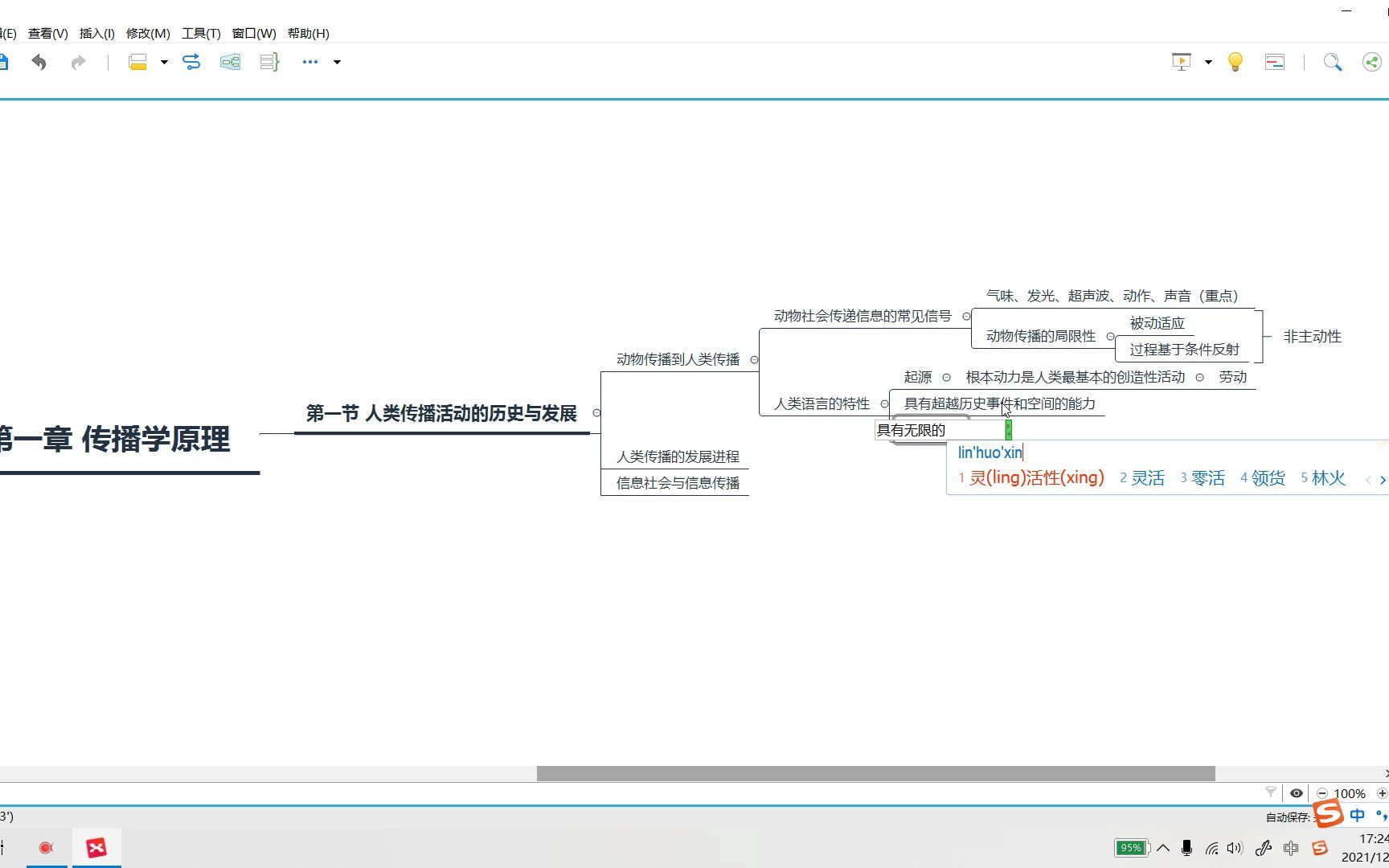The height and width of the screenshot is (868, 1389).
Task: Select the 非主动性 summary topic
Action: click(x=1313, y=337)
